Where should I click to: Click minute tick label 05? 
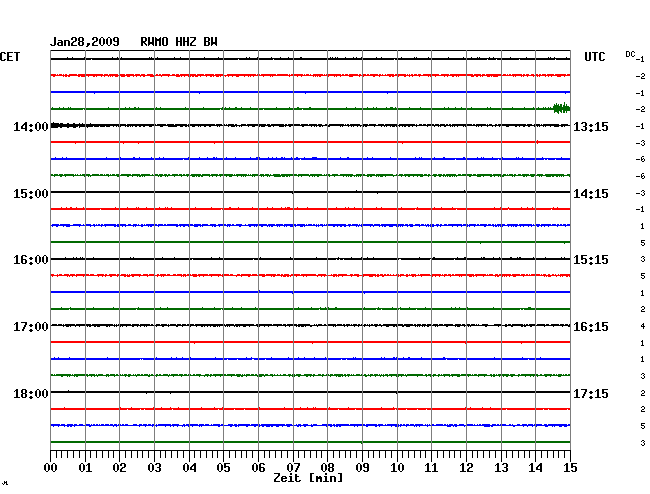coord(223,468)
